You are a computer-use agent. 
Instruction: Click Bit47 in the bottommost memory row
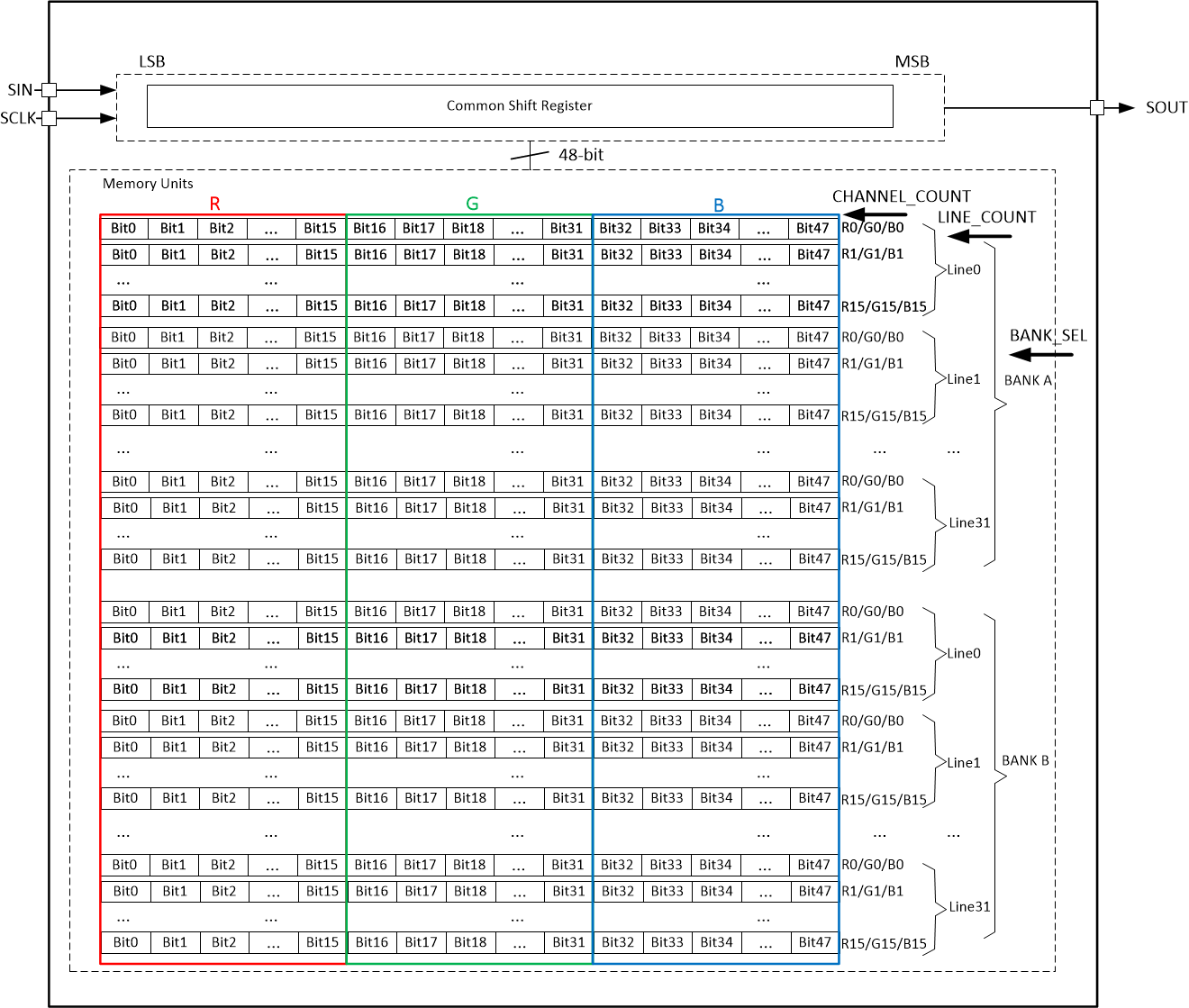pyautogui.click(x=814, y=942)
